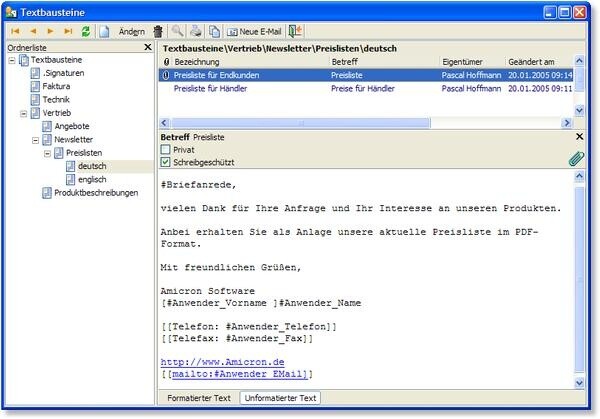Click the printer icon in toolbar
Viewport: 600px width, 419px height.
[195, 32]
